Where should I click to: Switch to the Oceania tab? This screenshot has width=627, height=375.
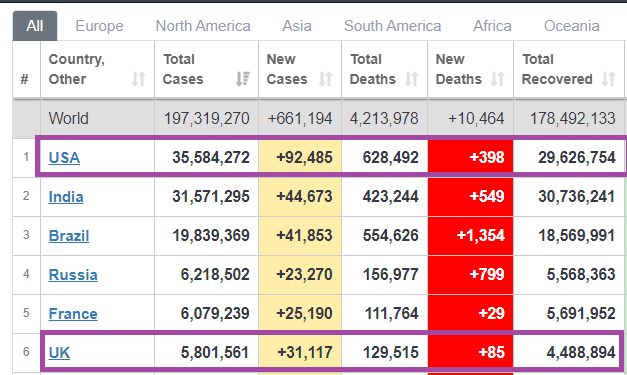(x=572, y=26)
